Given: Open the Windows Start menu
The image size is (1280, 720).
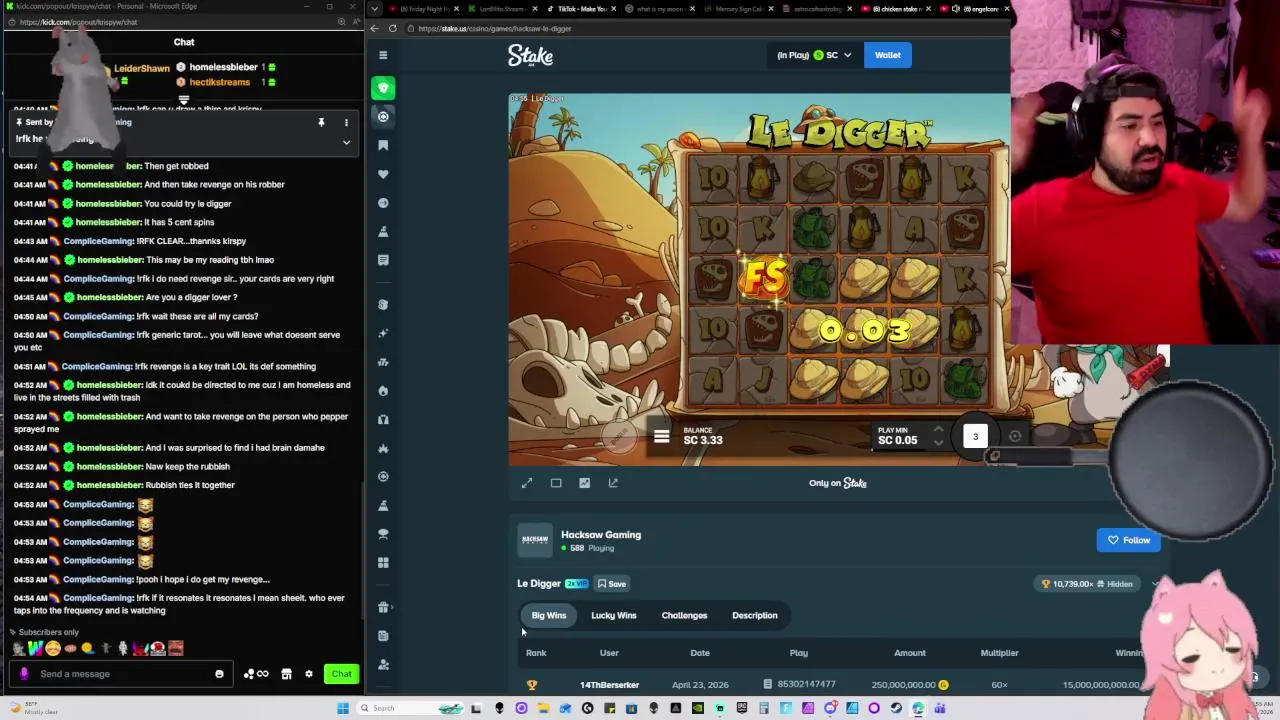Looking at the screenshot, I should 343,708.
